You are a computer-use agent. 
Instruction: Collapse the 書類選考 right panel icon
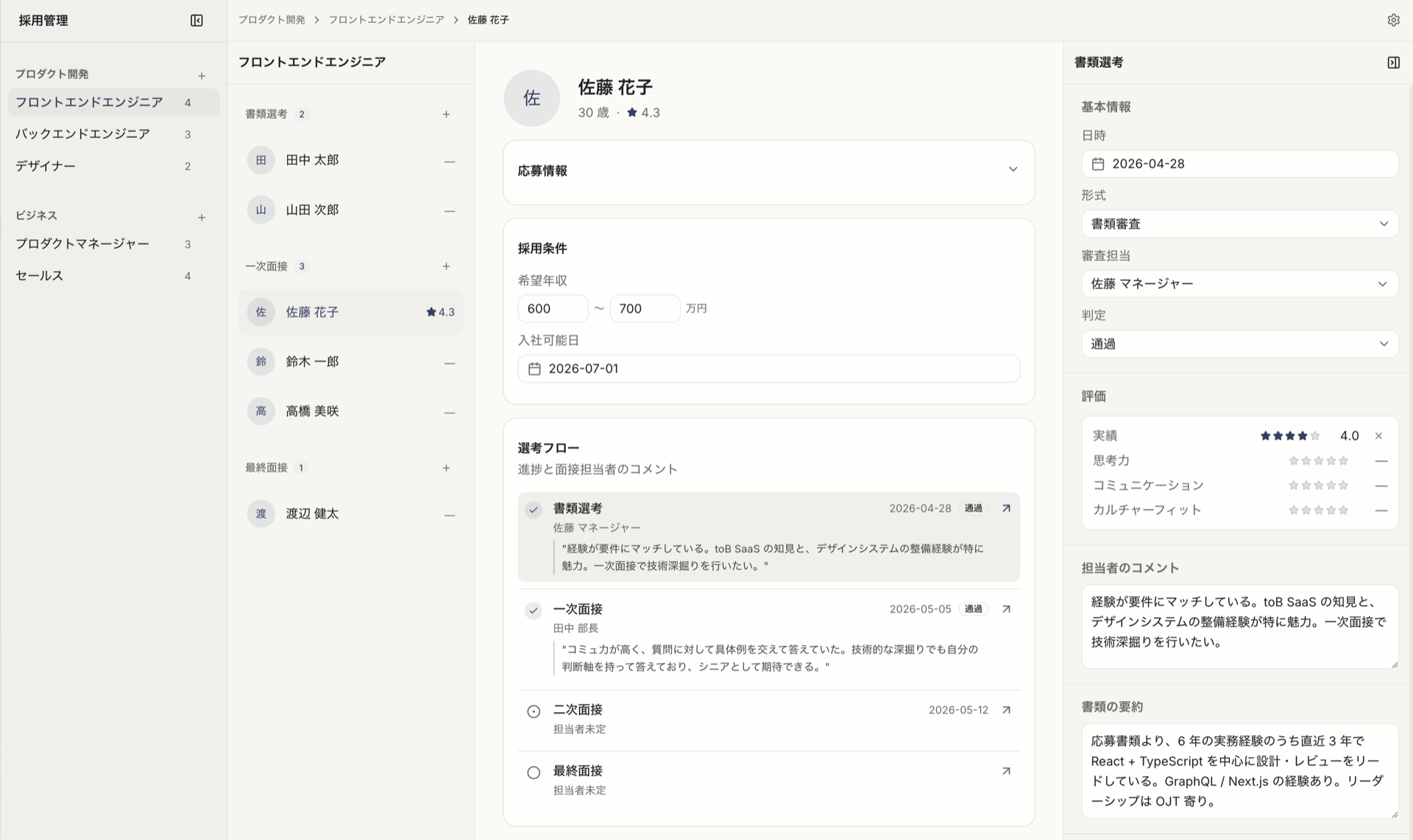point(1393,63)
